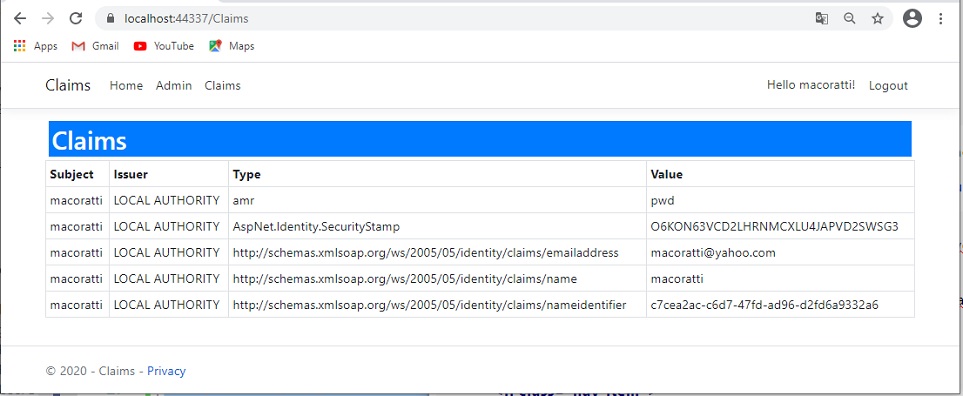963x396 pixels.
Task: Click the Type column header
Action: 437,174
